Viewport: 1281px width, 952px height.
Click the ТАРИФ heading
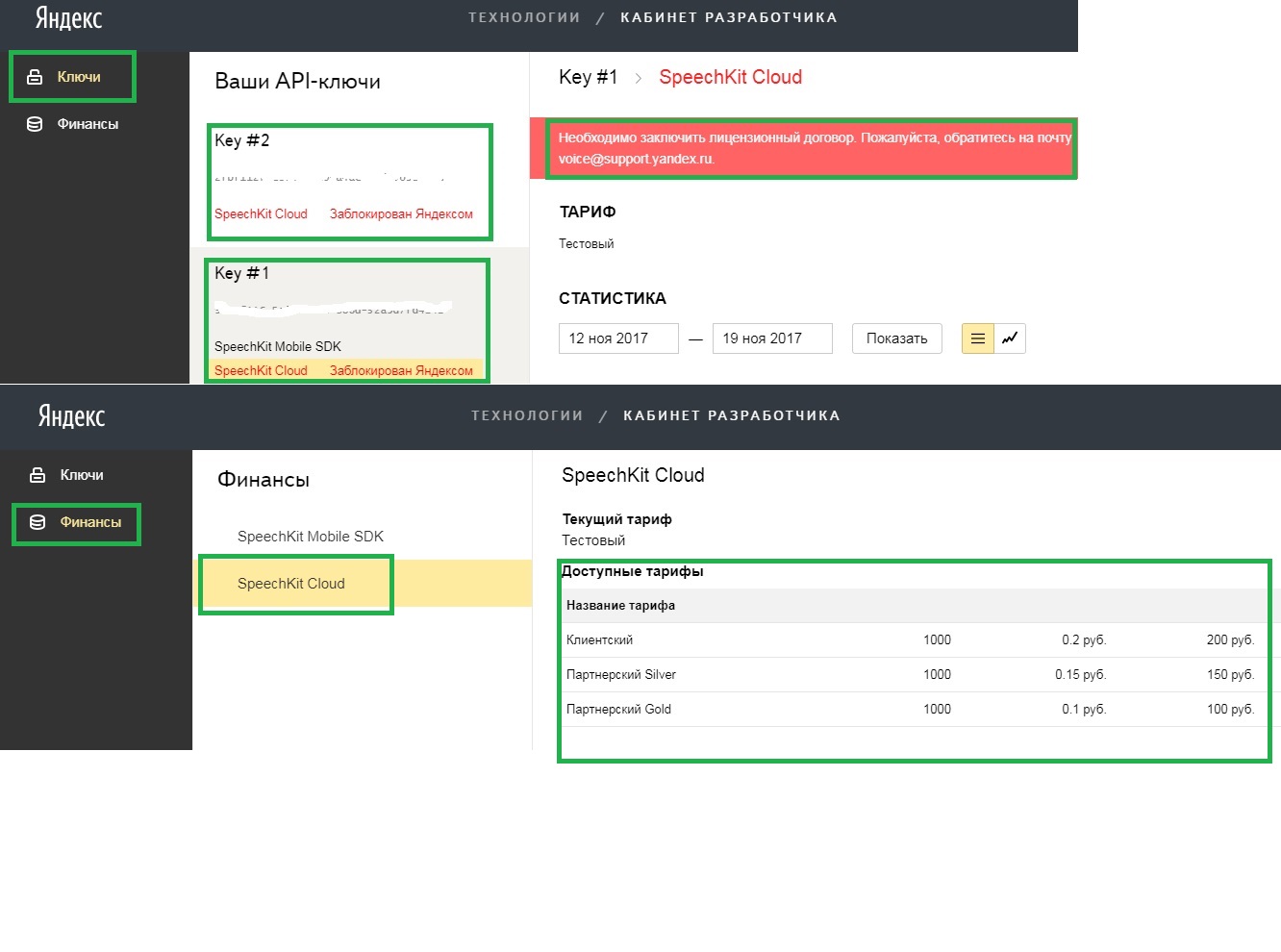pos(588,212)
